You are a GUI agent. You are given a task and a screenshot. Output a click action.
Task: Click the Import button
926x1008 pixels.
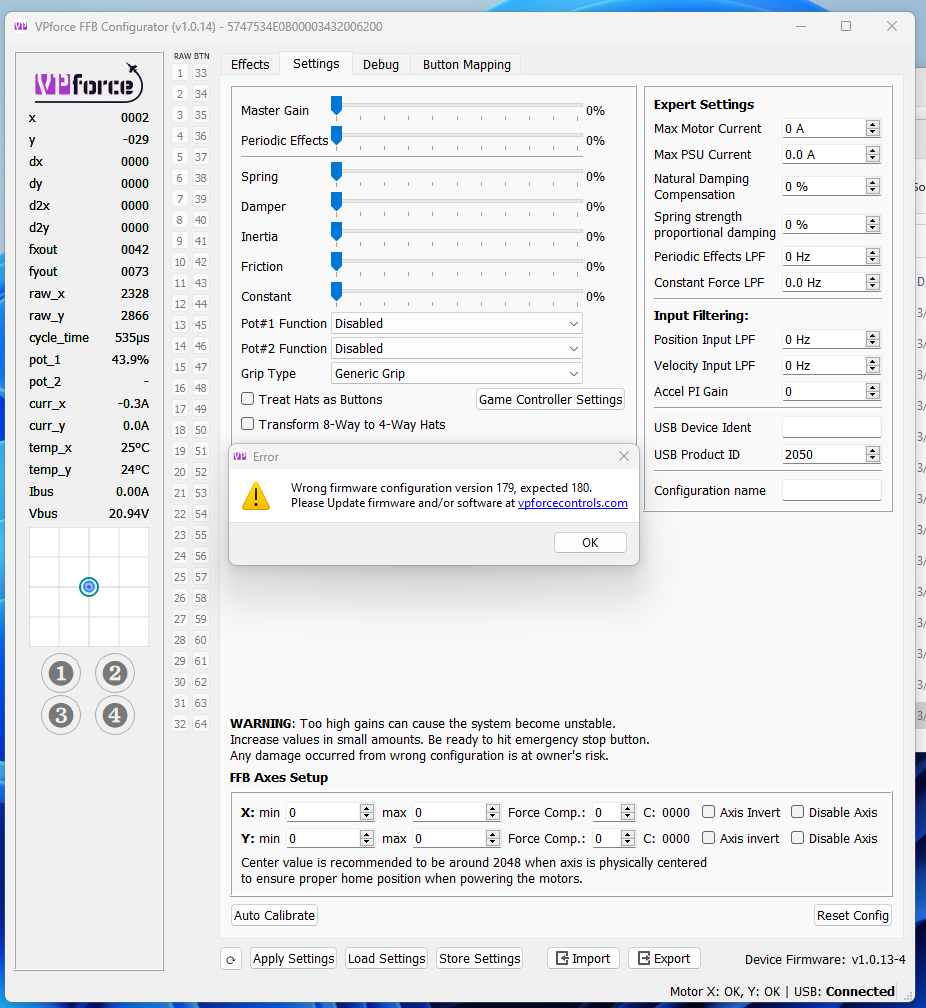tap(583, 958)
